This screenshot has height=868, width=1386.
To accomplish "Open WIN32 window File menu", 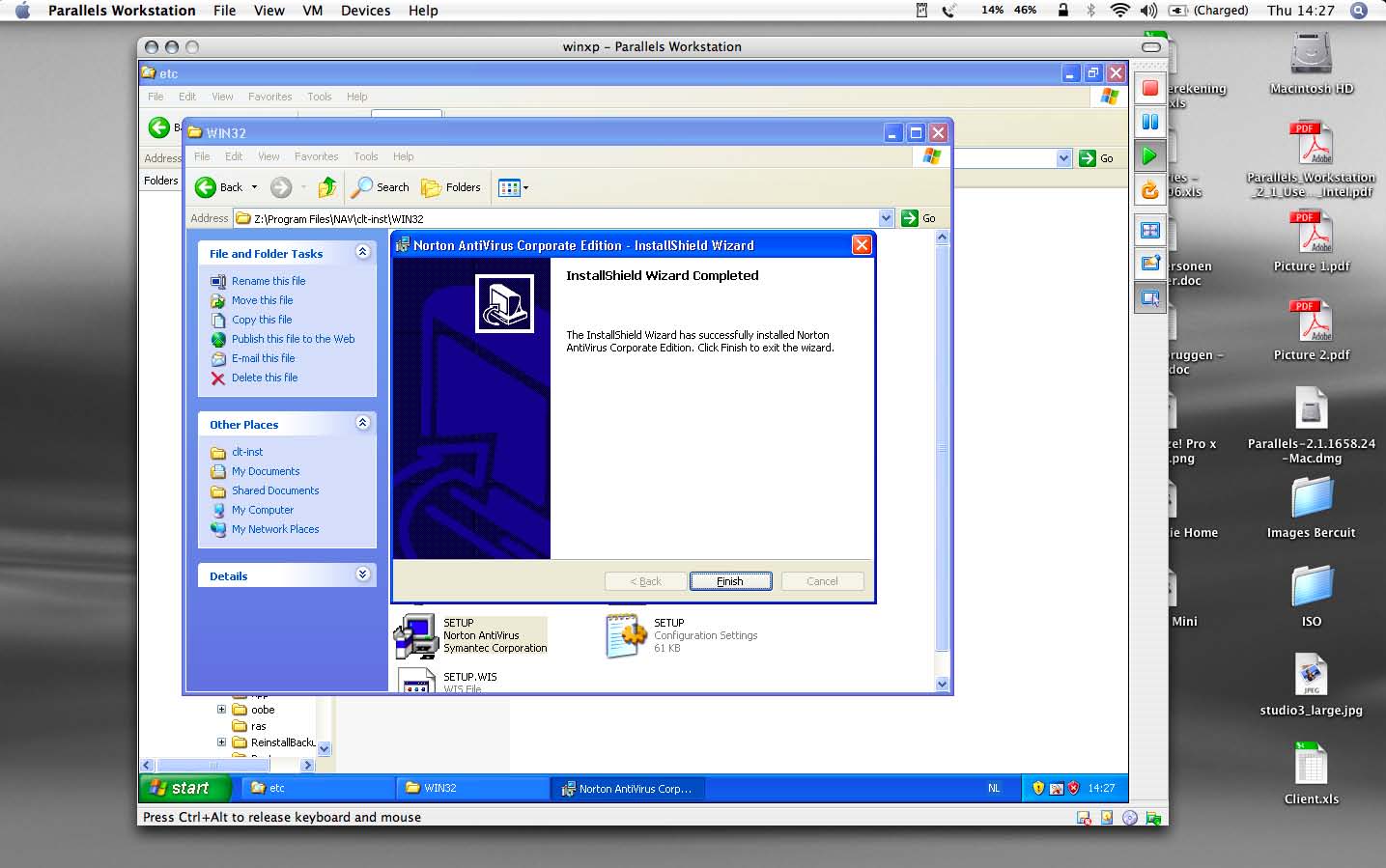I will pos(202,156).
